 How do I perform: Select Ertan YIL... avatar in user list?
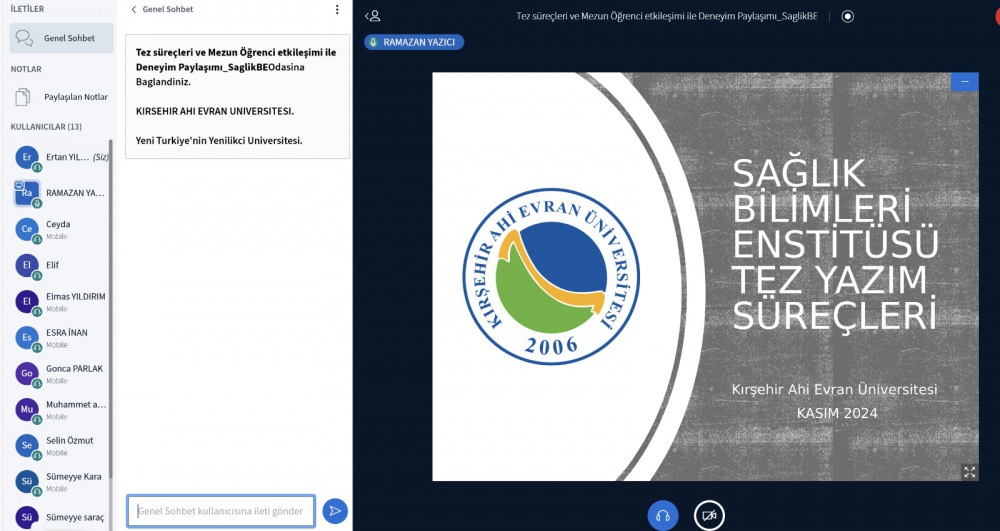[x=27, y=157]
